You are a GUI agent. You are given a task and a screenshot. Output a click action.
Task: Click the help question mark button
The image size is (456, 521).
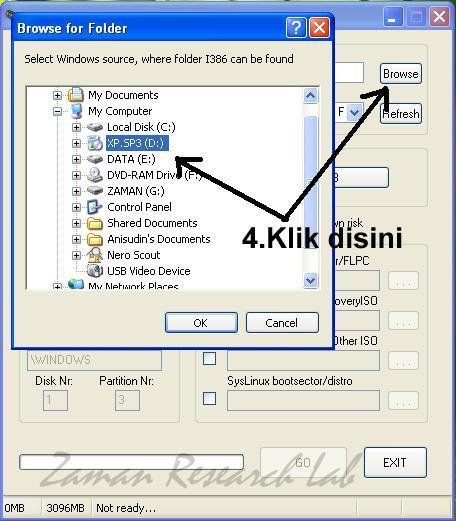296,27
